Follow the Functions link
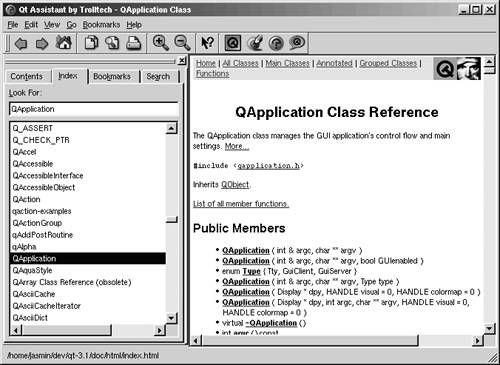This screenshot has width=500, height=365. pos(212,74)
